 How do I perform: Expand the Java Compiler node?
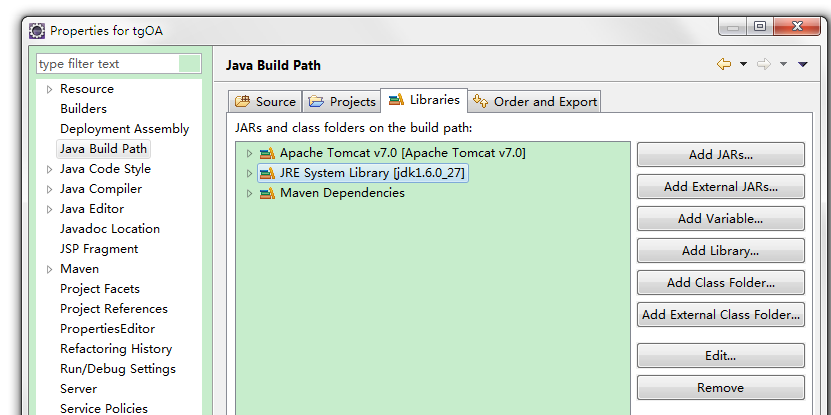click(x=50, y=190)
